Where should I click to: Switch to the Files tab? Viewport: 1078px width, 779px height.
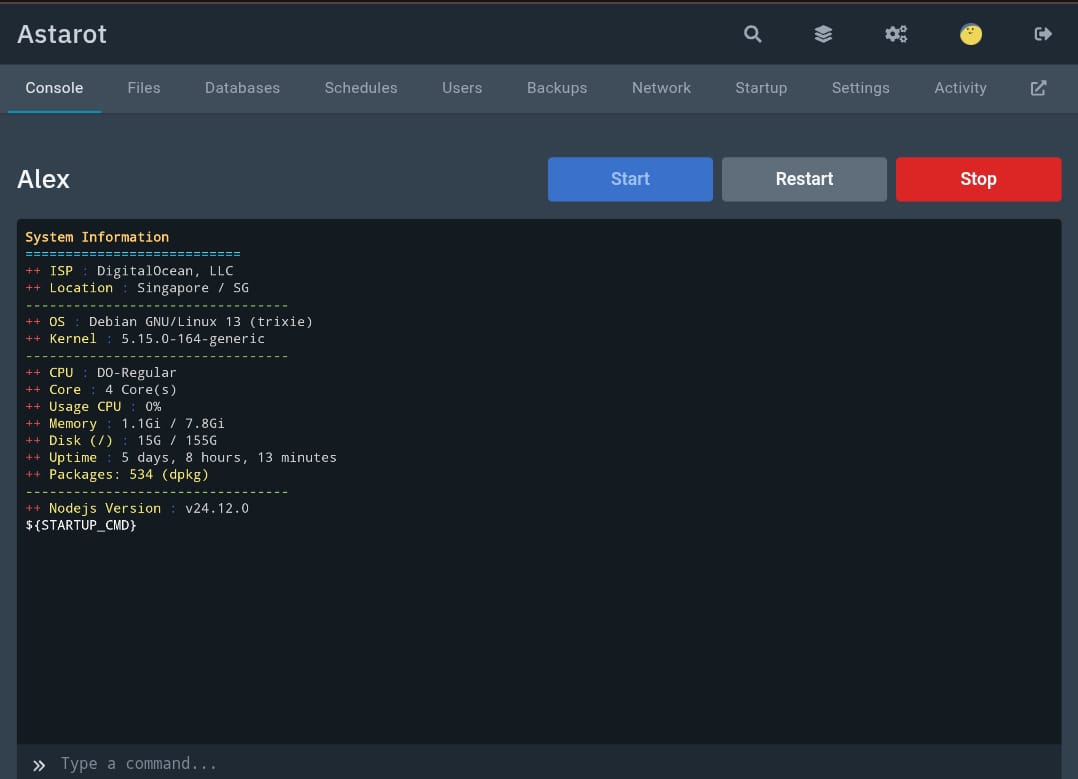point(144,88)
